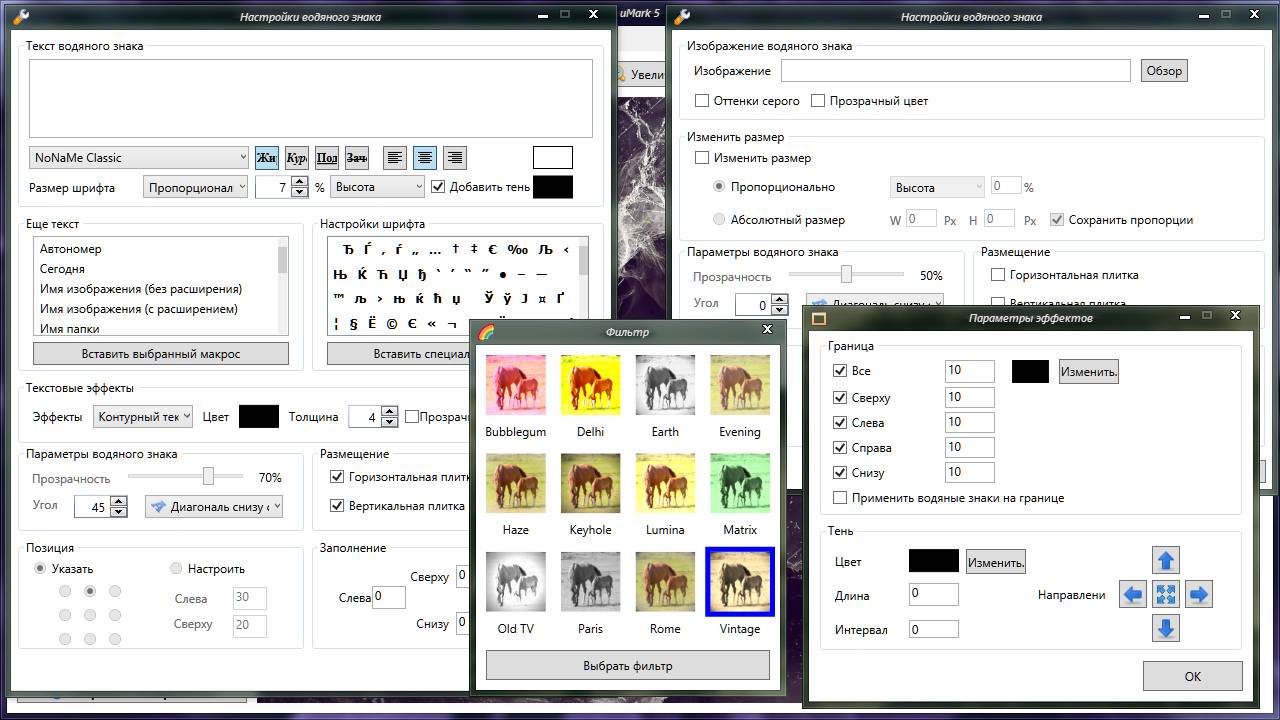Viewport: 1280px width, 720px height.
Task: Select the Matrix filter thumbnail
Action: click(740, 484)
